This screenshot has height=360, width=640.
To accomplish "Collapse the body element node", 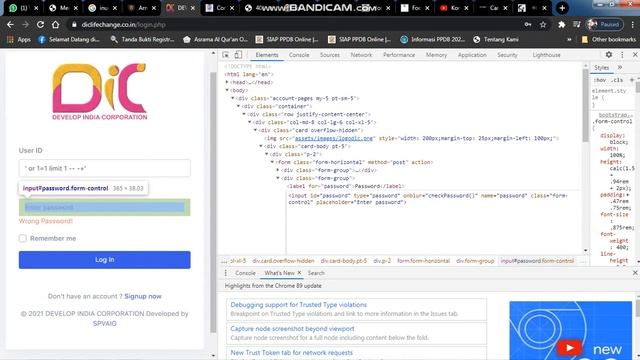I will 227,90.
